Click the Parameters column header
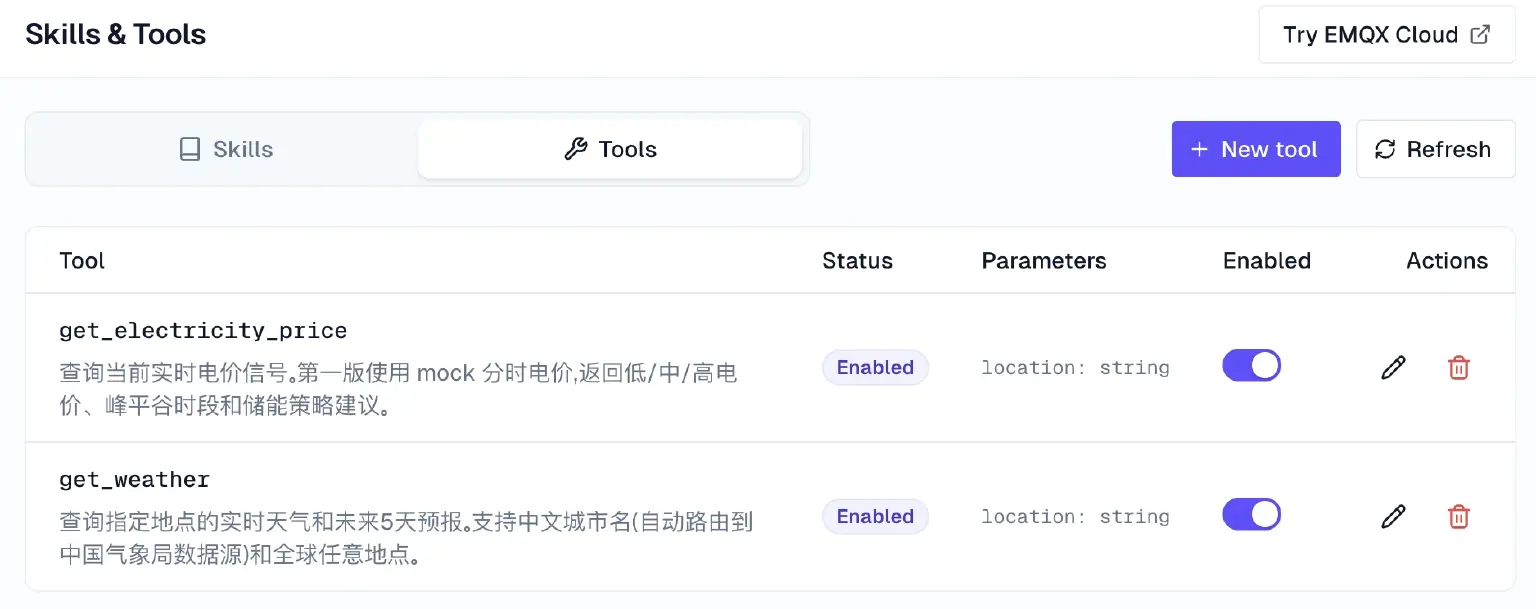This screenshot has height=609, width=1536. [1044, 260]
